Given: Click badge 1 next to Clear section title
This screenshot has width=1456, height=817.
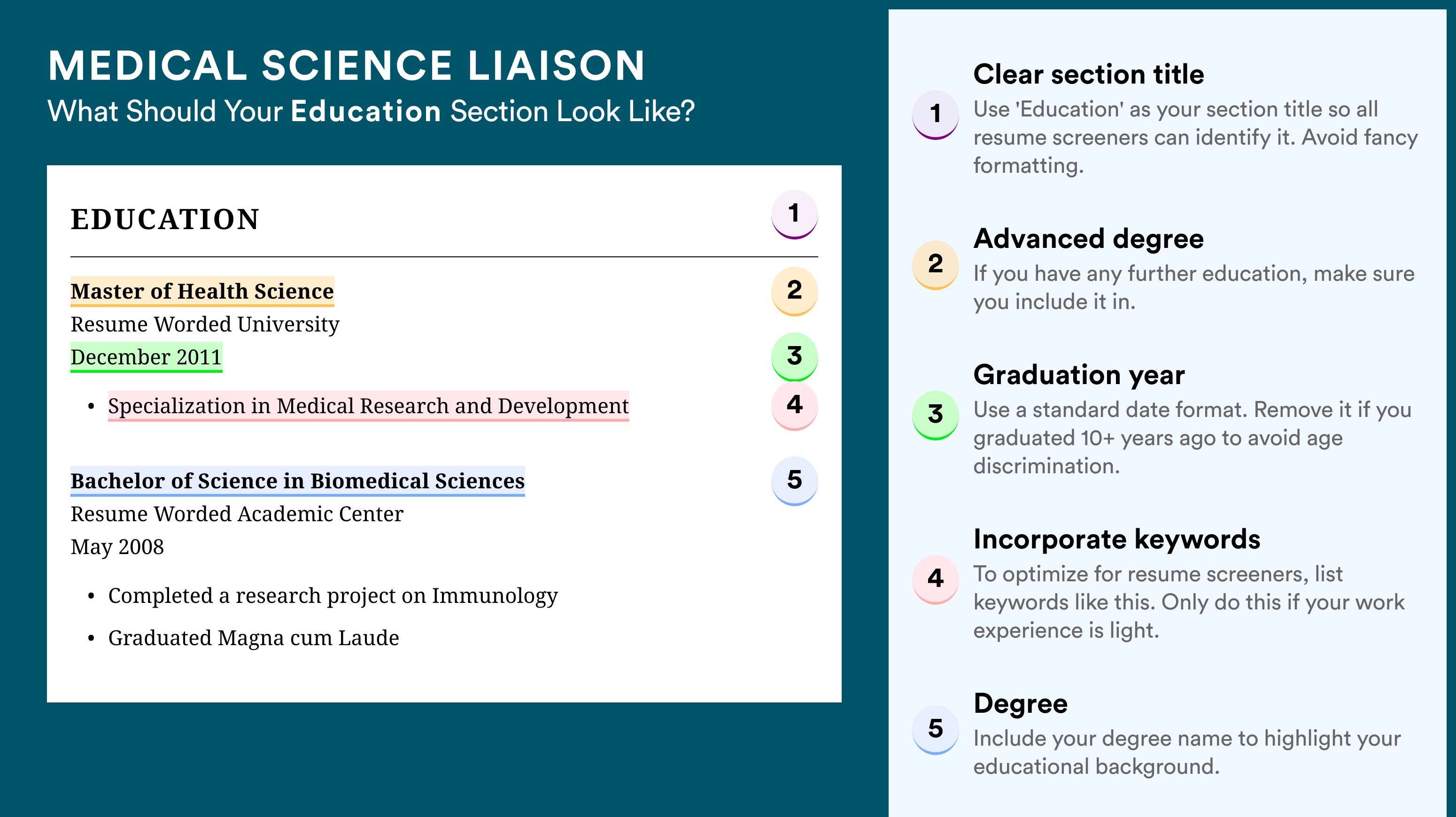Looking at the screenshot, I should point(935,115).
